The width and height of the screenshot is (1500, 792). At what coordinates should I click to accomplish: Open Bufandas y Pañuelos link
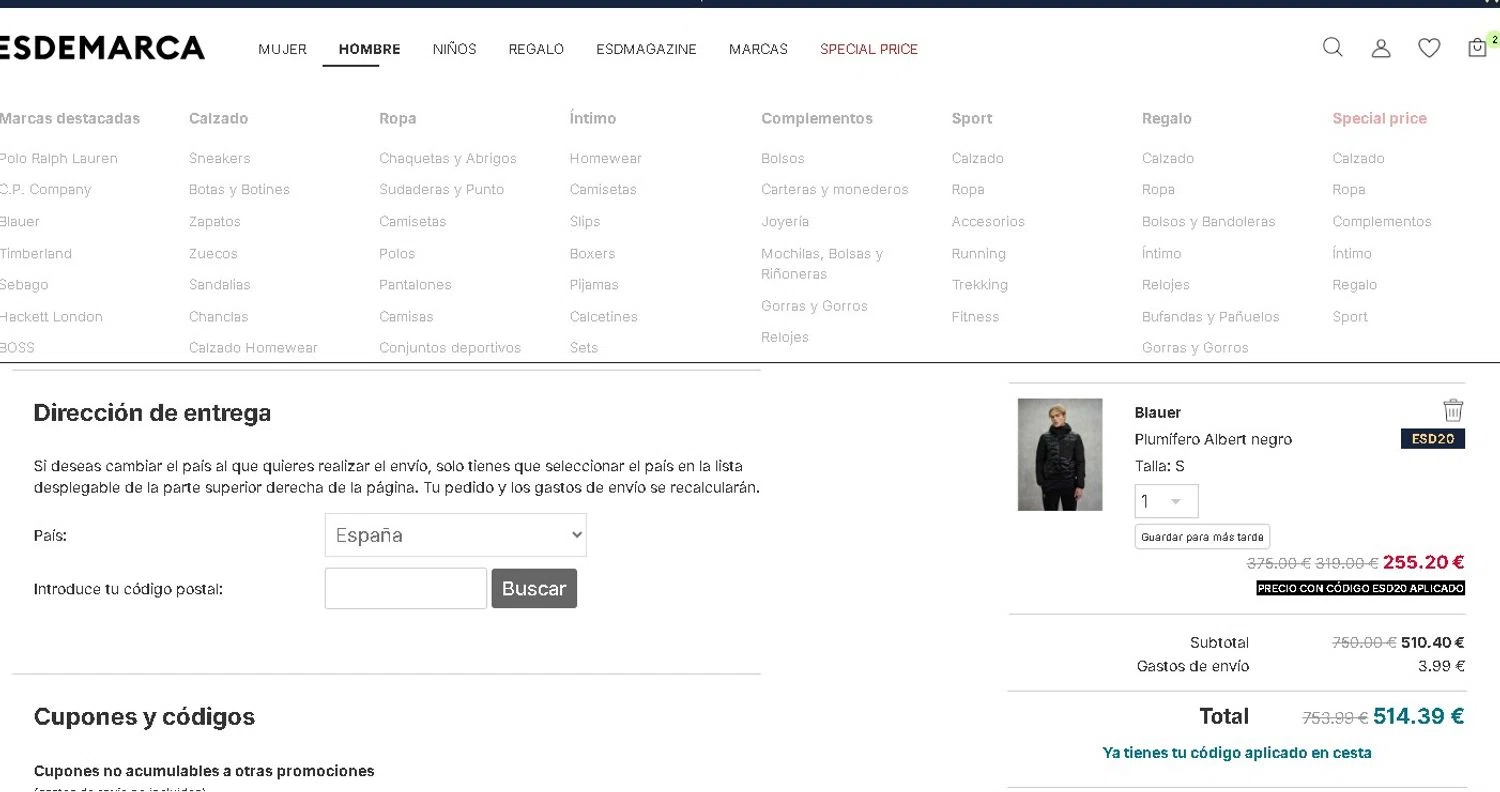1210,316
